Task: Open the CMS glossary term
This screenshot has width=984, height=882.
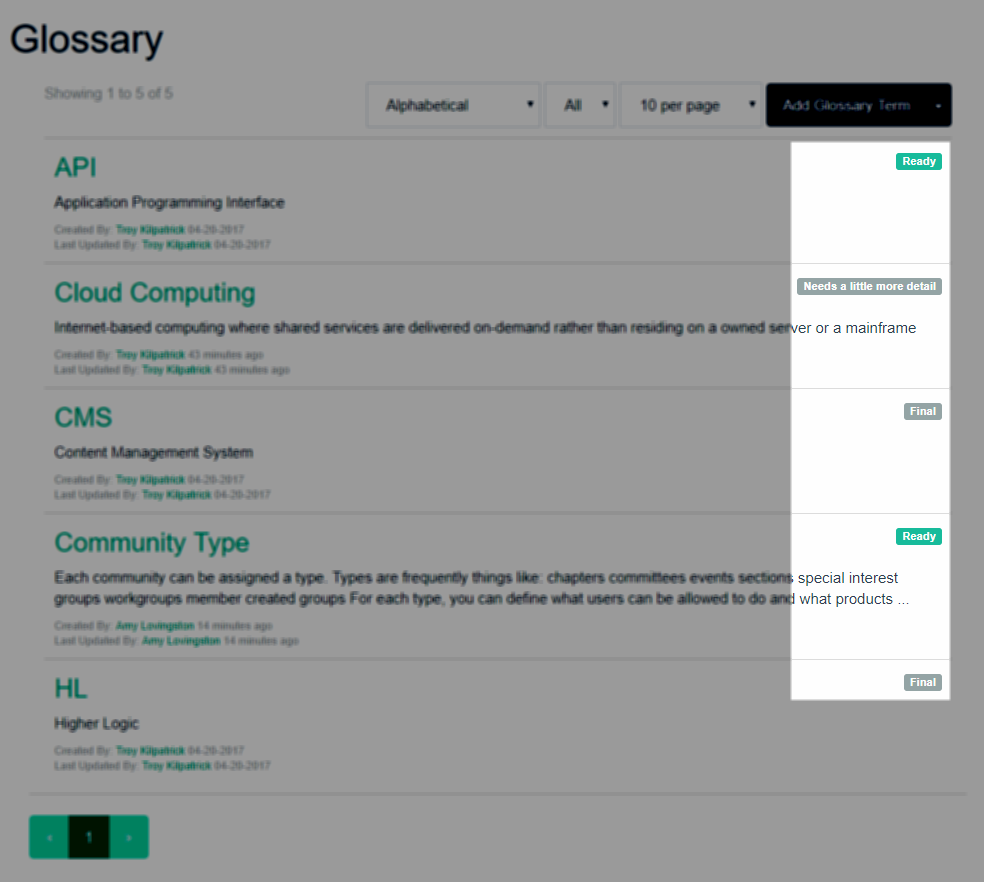Action: [x=83, y=417]
